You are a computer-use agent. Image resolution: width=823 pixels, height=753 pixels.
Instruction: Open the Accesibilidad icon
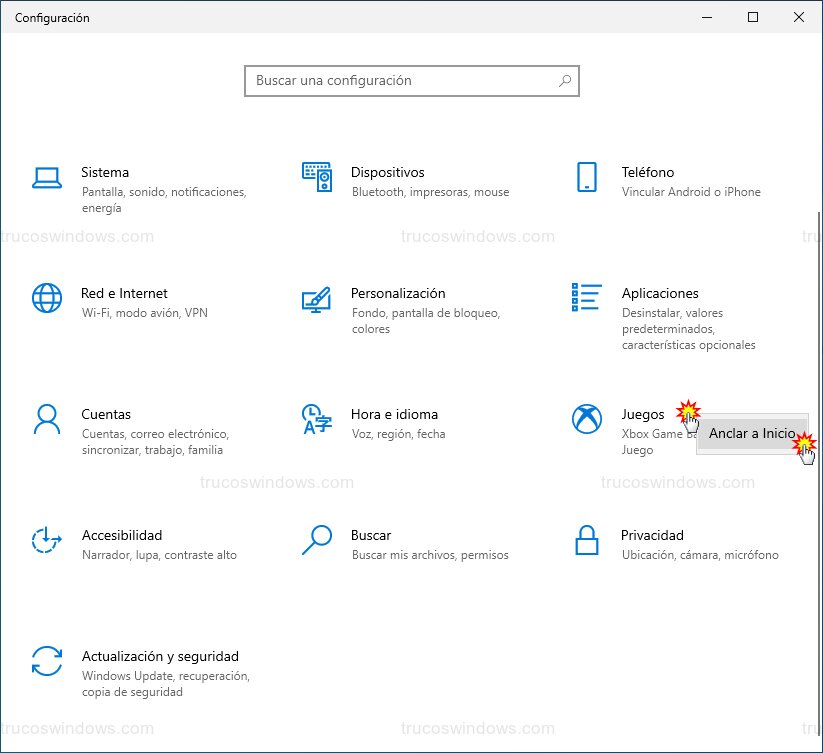(47, 540)
